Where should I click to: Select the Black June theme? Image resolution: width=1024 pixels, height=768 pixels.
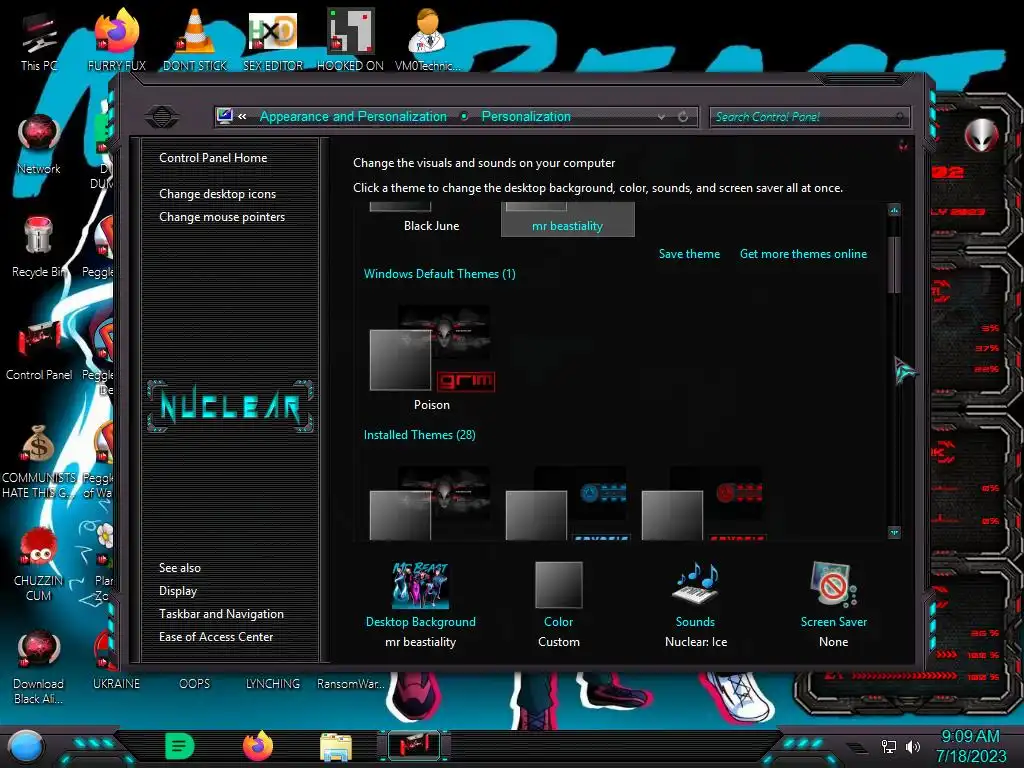click(x=431, y=219)
